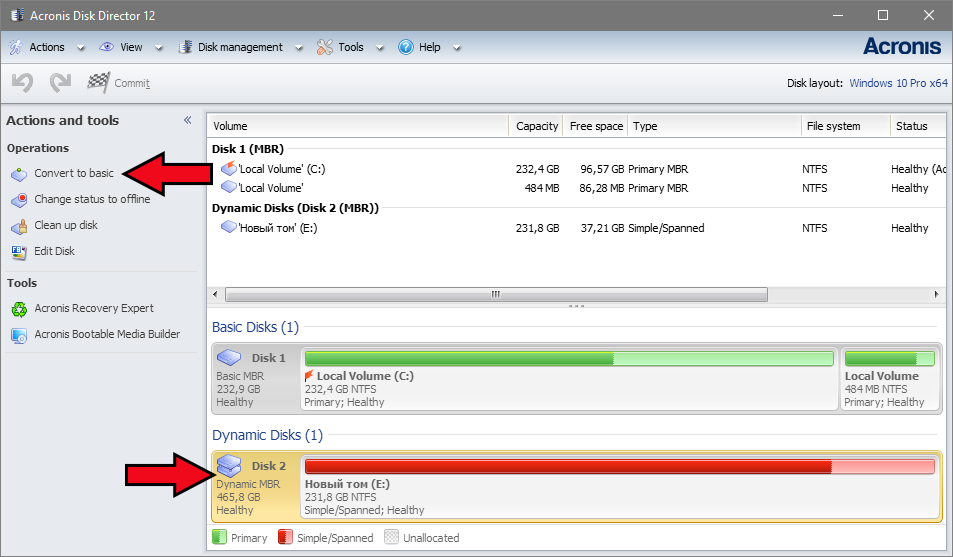Image resolution: width=953 pixels, height=557 pixels.
Task: Collapse the Actions and tools panel
Action: [x=187, y=120]
